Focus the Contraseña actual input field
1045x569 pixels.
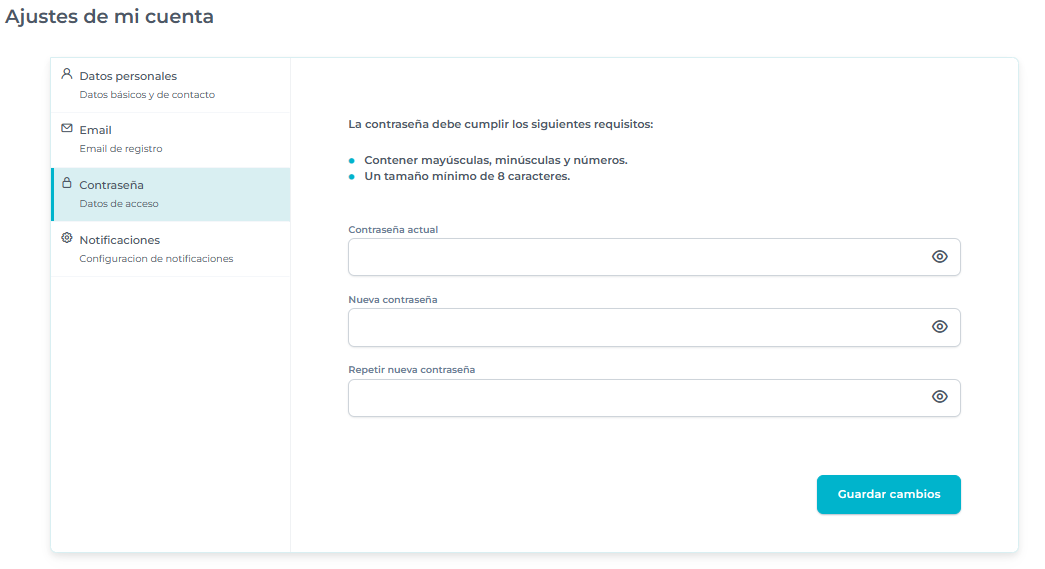click(635, 257)
